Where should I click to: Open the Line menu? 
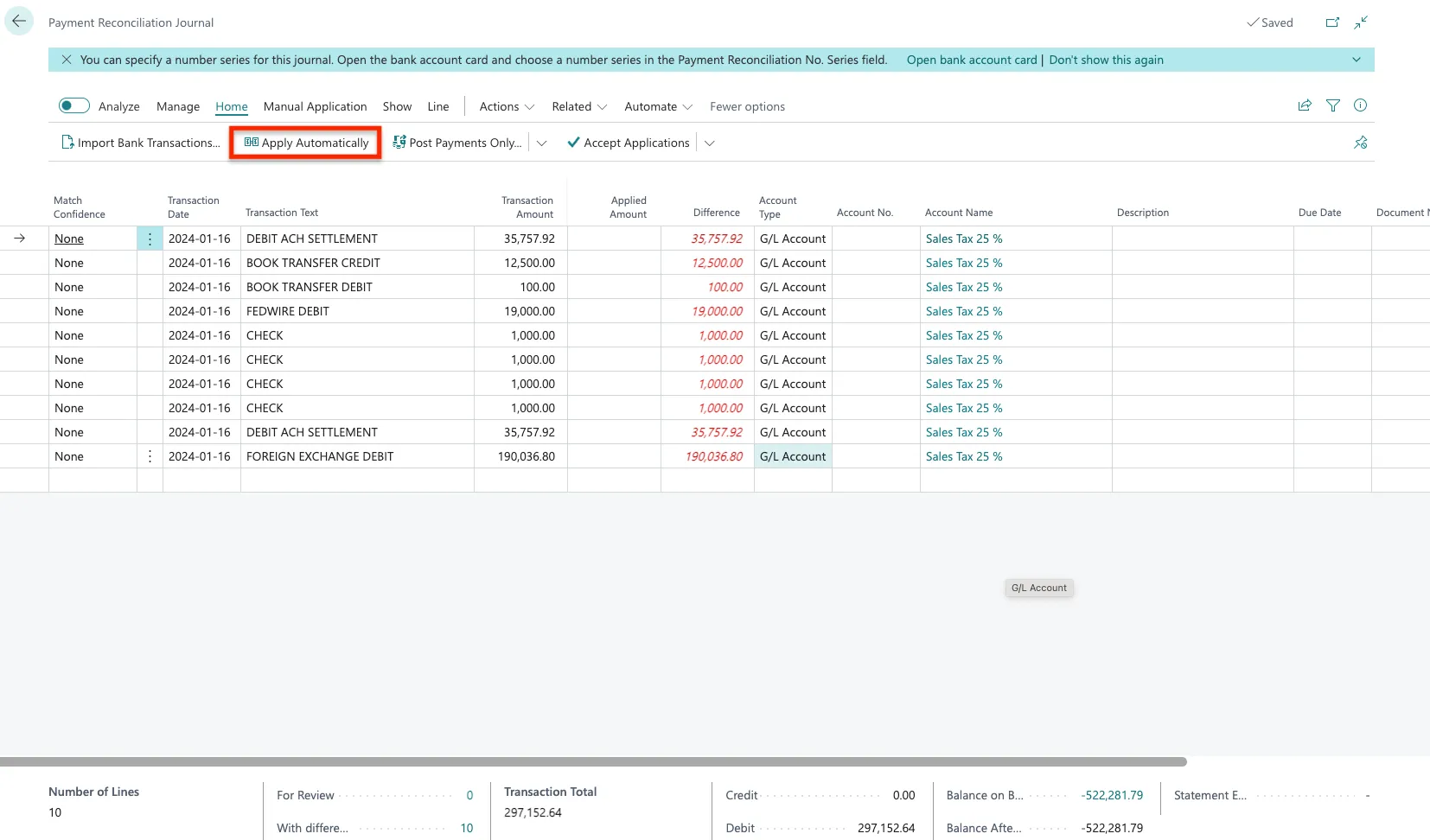point(438,106)
